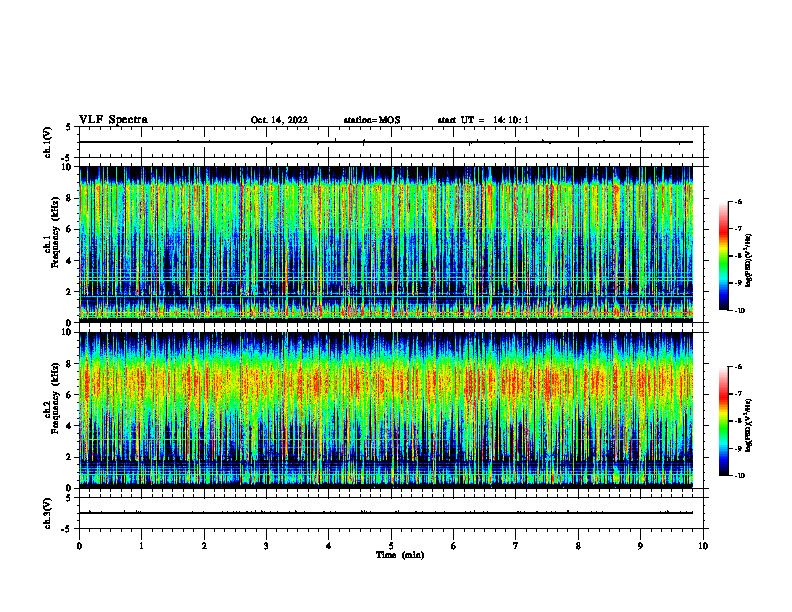The width and height of the screenshot is (792, 612).
Task: Click the time-axis tick label "4"
Action: (329, 546)
